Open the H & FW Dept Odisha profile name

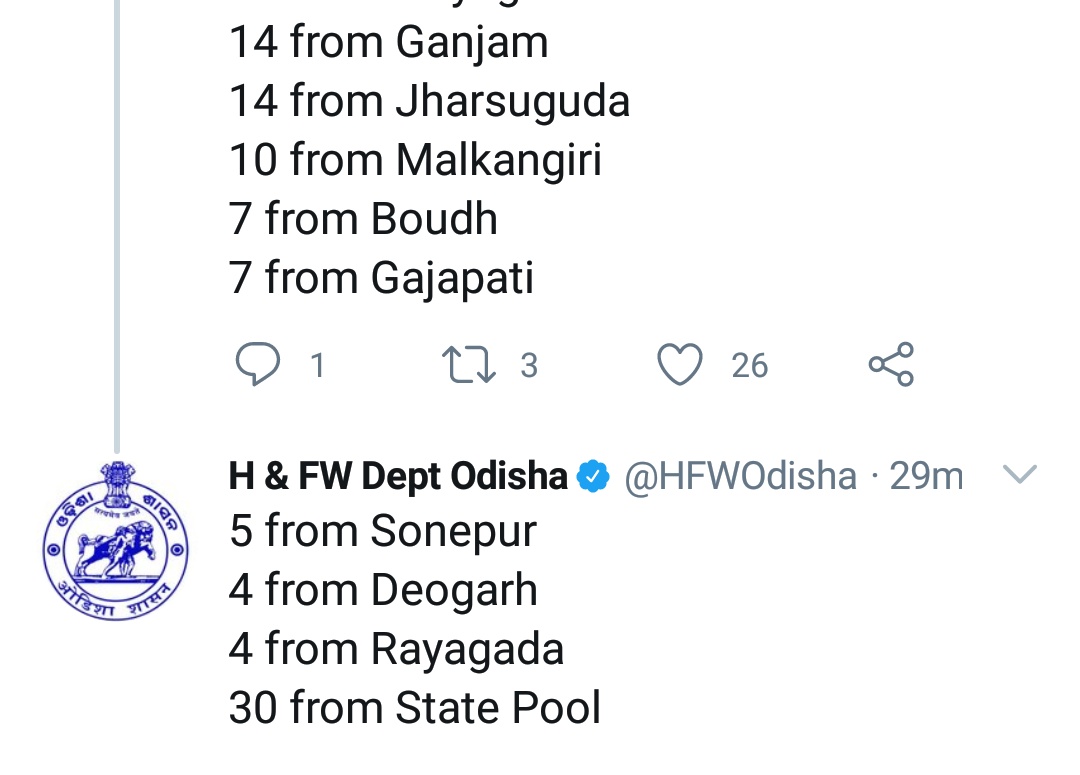[x=398, y=477]
